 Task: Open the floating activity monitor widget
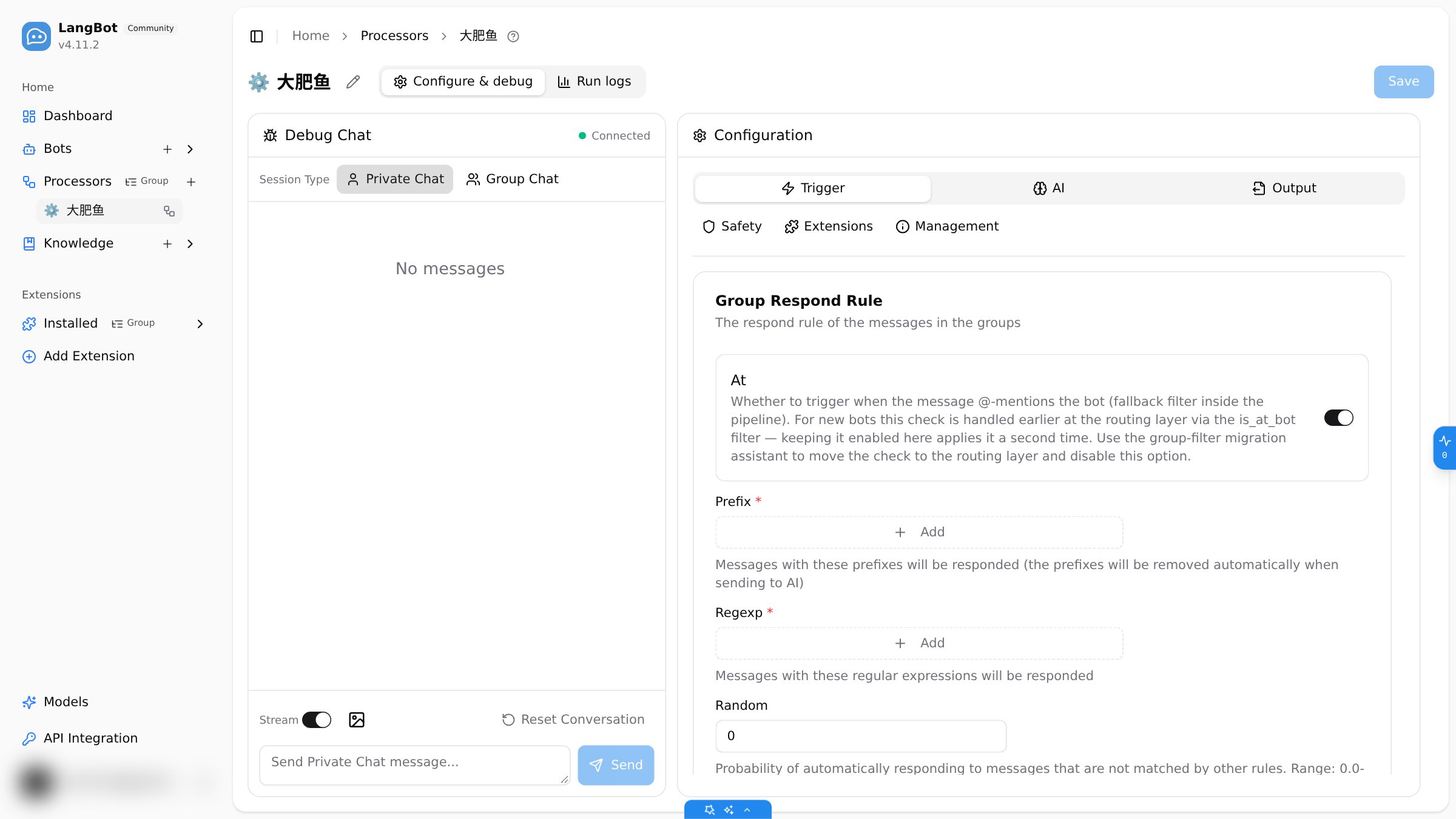(x=1445, y=448)
